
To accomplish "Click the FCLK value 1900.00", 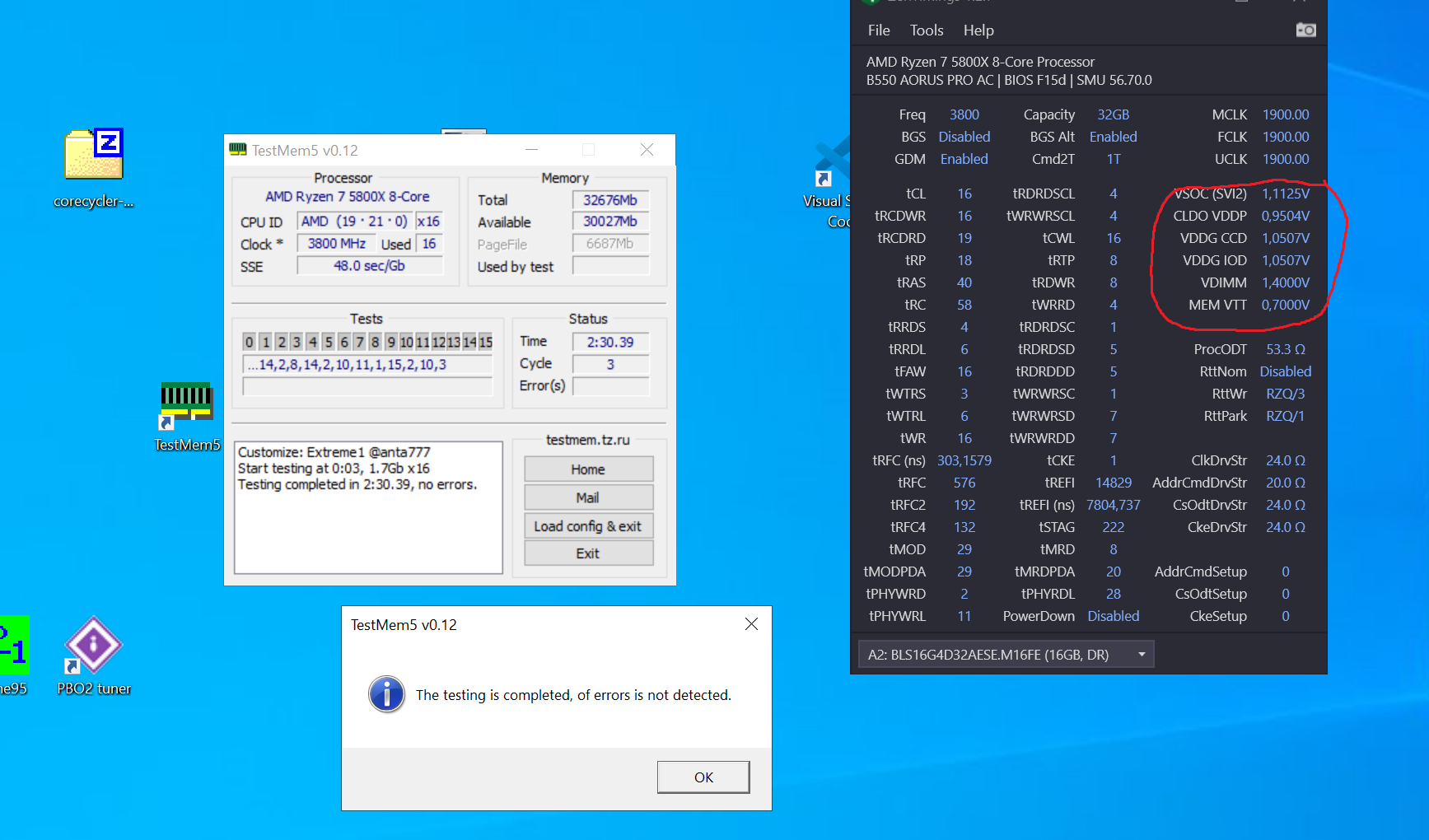I will tap(1286, 137).
